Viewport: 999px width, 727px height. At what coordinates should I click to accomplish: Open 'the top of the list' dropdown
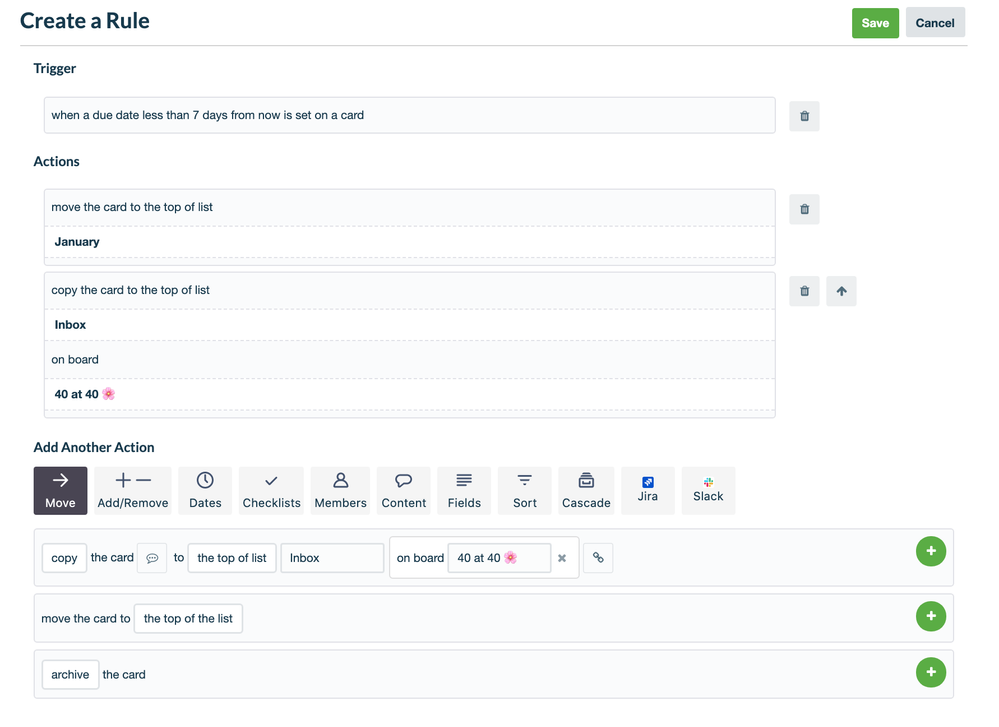[x=189, y=619]
